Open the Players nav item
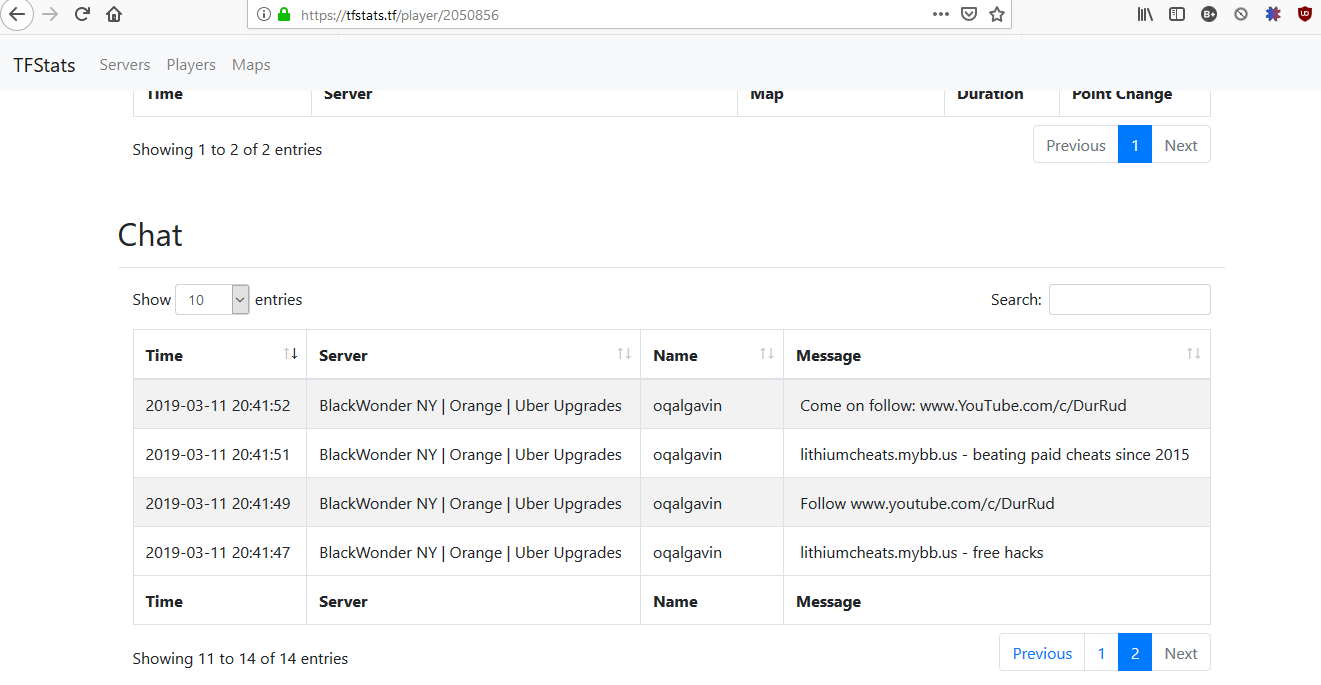This screenshot has height=685, width=1321. 191,65
